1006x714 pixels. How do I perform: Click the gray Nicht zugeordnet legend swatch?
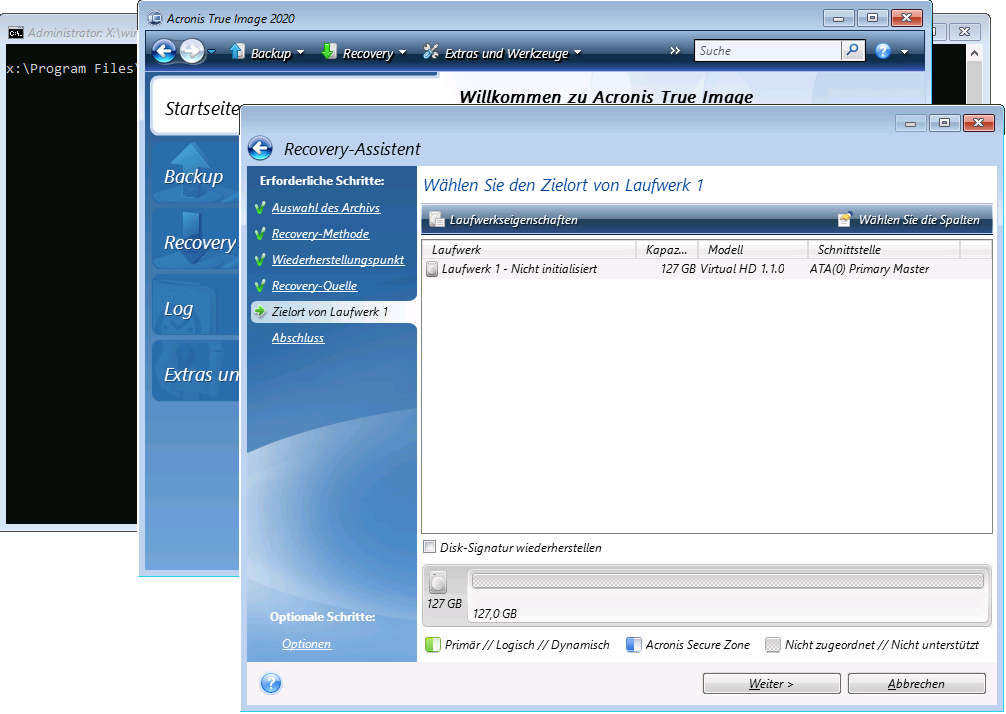pos(773,645)
